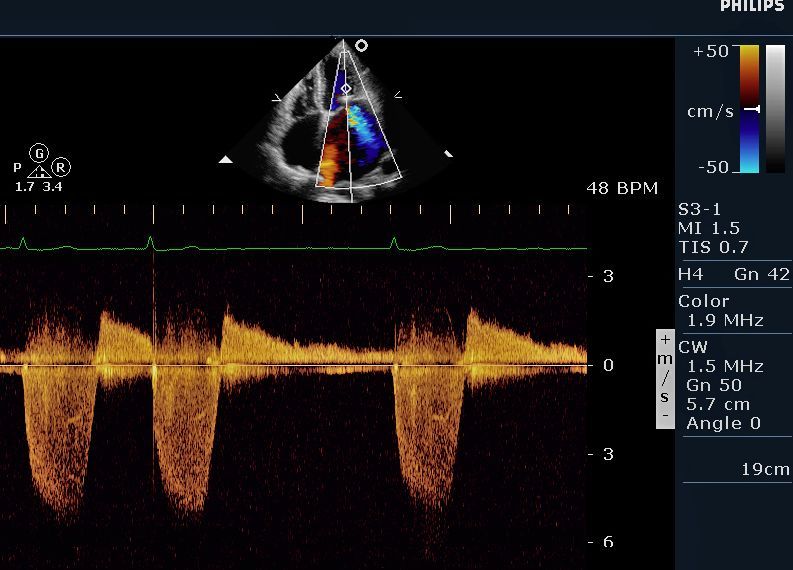Image resolution: width=793 pixels, height=570 pixels.
Task: Click the m/s velocity units box
Action: click(x=665, y=379)
